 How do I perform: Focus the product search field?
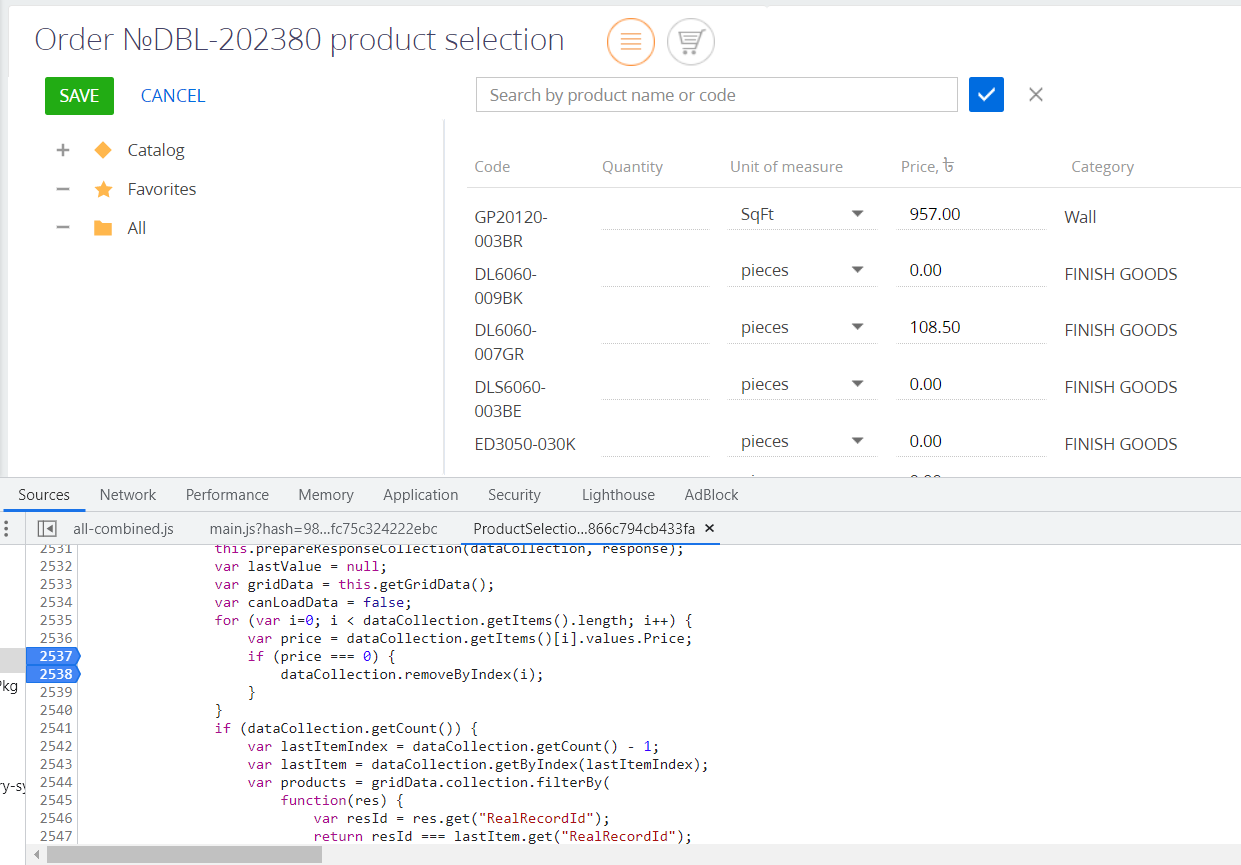coord(716,95)
